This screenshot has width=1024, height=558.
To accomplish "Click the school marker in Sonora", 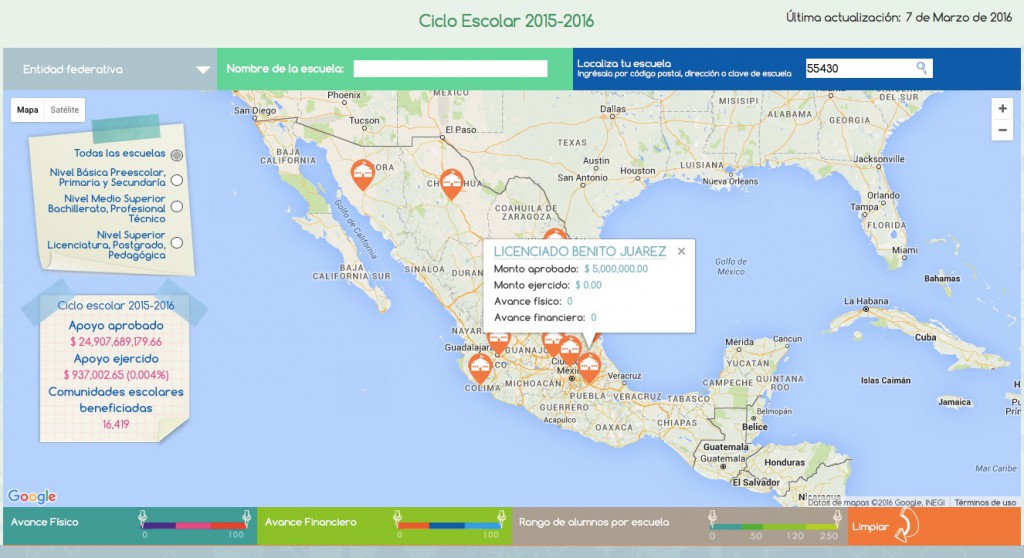I will [363, 174].
